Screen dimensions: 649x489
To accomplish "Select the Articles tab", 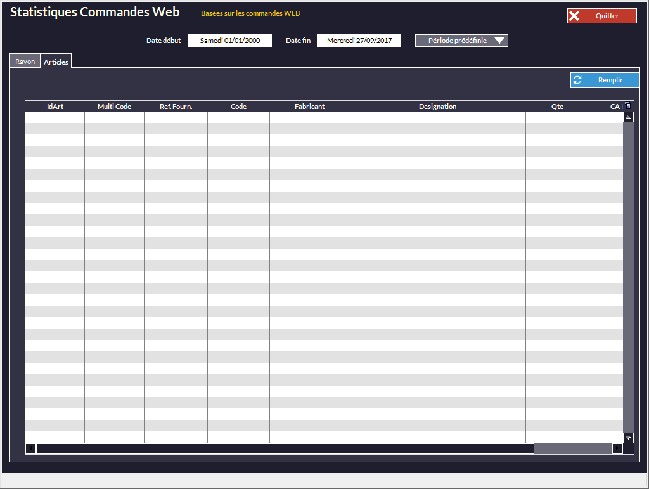I will click(56, 61).
